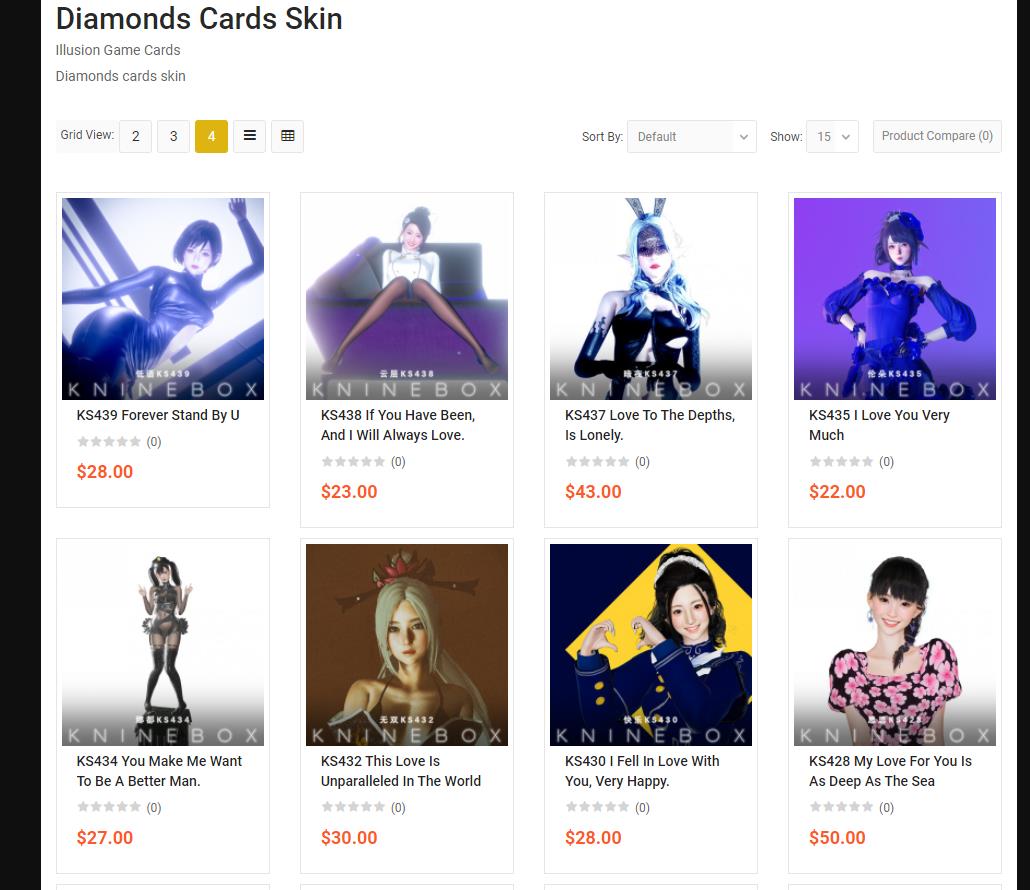Open KS439 Forever Stand By U link
The image size is (1030, 890).
pyautogui.click(x=158, y=415)
